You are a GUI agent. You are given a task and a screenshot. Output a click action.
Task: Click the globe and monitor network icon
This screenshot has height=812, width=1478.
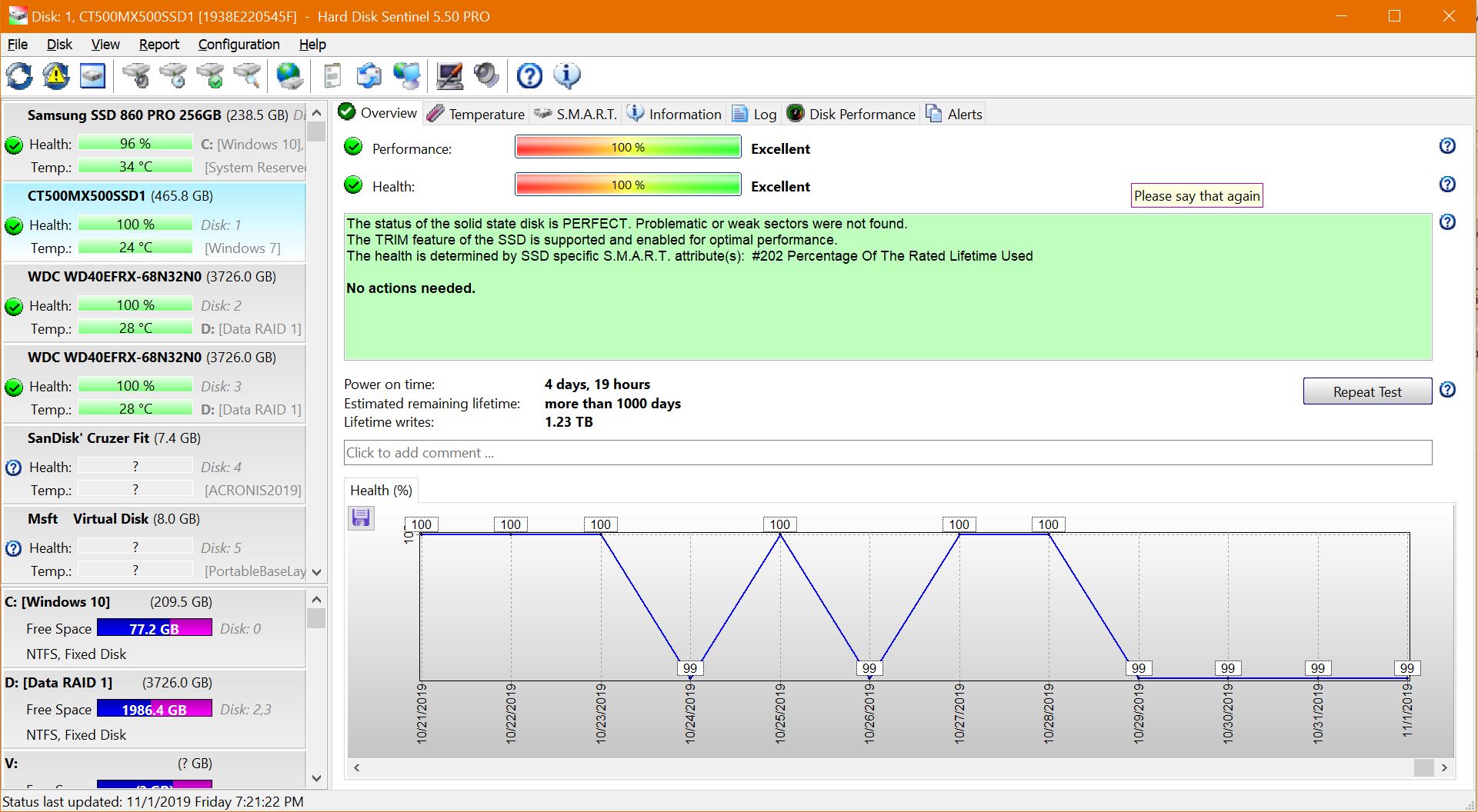click(407, 76)
